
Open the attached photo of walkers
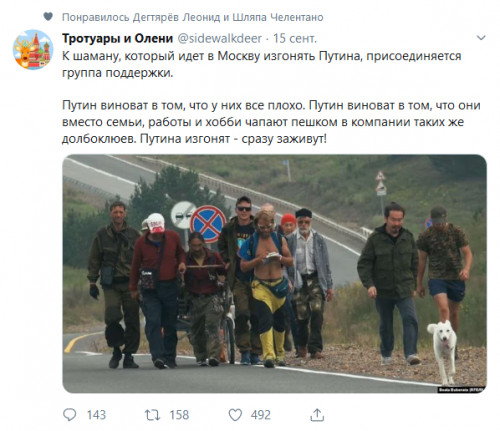click(x=274, y=274)
